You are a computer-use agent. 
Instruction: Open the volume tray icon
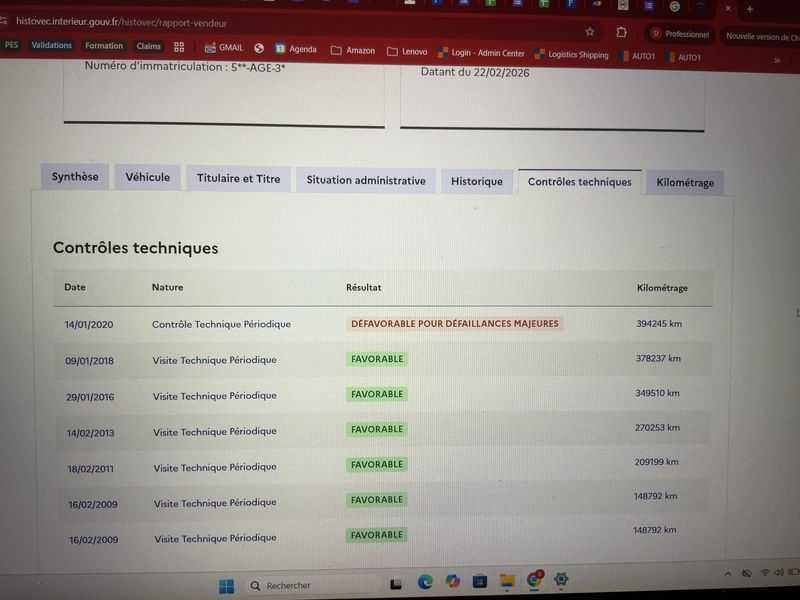[x=779, y=572]
